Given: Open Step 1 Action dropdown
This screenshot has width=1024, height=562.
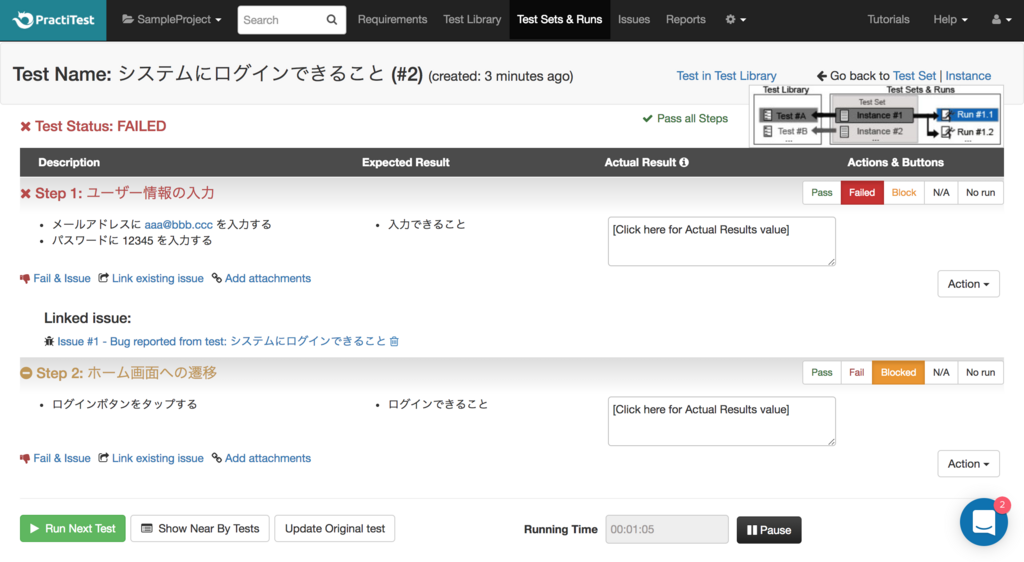Looking at the screenshot, I should click(968, 284).
